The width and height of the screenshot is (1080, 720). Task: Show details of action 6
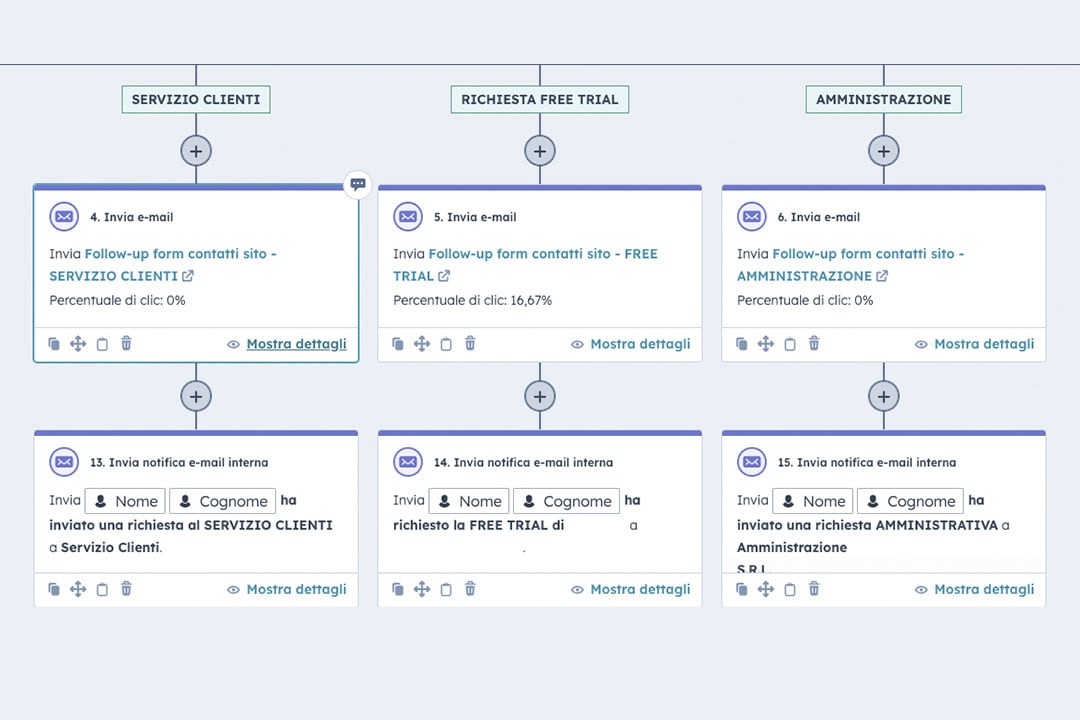(x=975, y=344)
